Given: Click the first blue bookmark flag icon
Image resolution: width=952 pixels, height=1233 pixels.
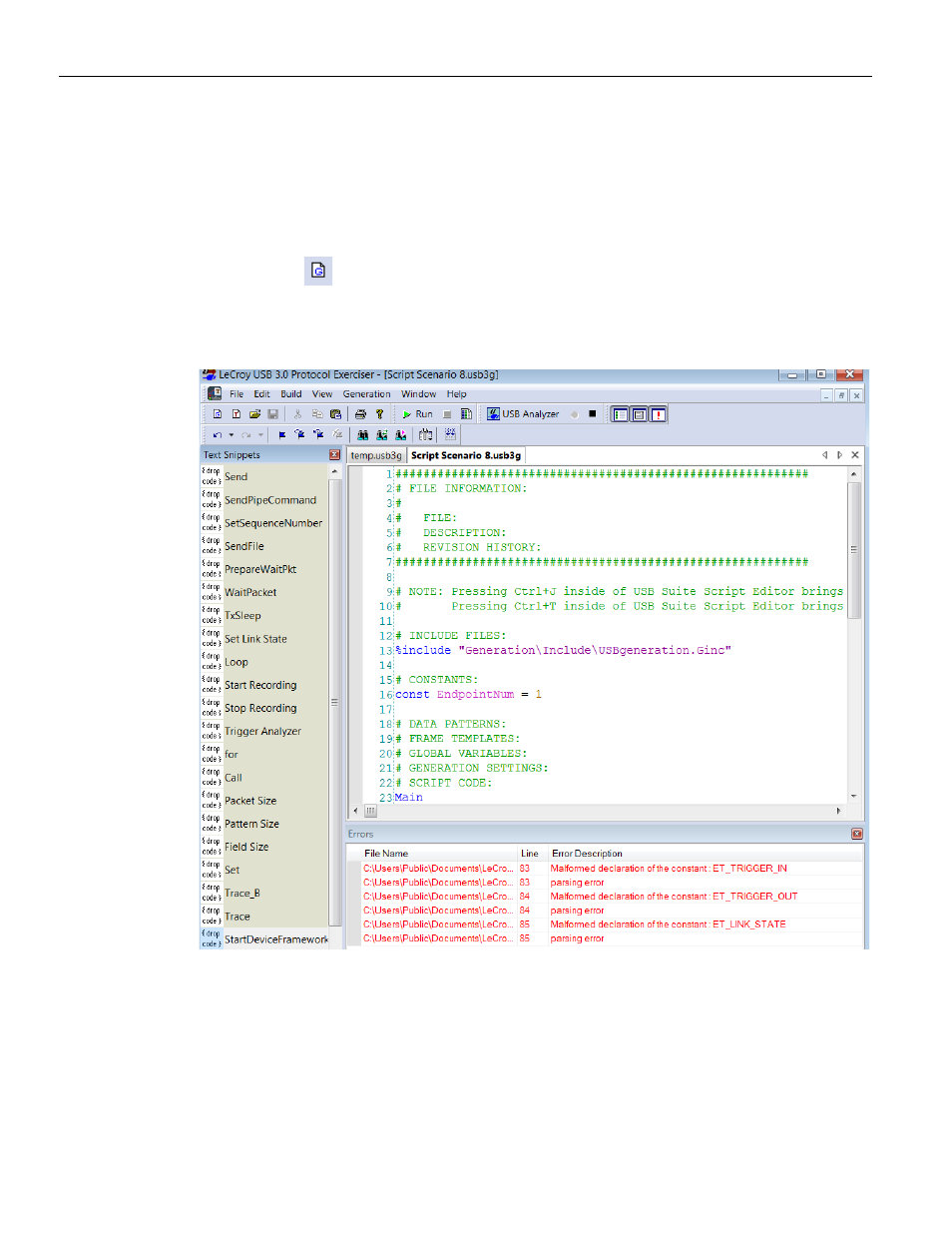Looking at the screenshot, I should click(282, 435).
